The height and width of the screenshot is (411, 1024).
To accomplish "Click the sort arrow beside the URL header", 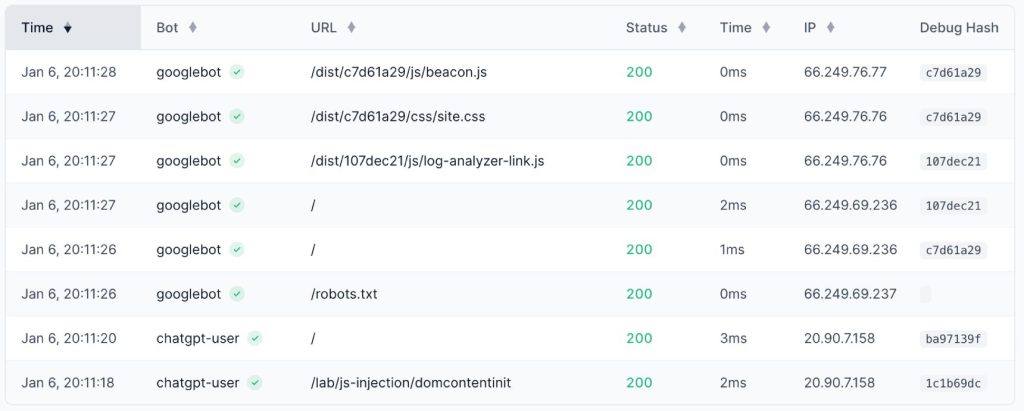I will (x=352, y=28).
